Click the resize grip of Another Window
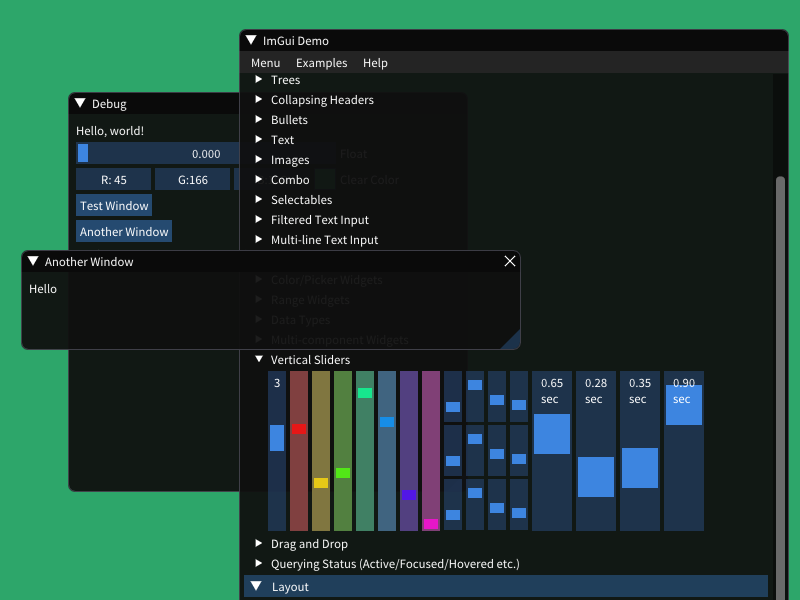Viewport: 800px width, 600px height. point(512,341)
